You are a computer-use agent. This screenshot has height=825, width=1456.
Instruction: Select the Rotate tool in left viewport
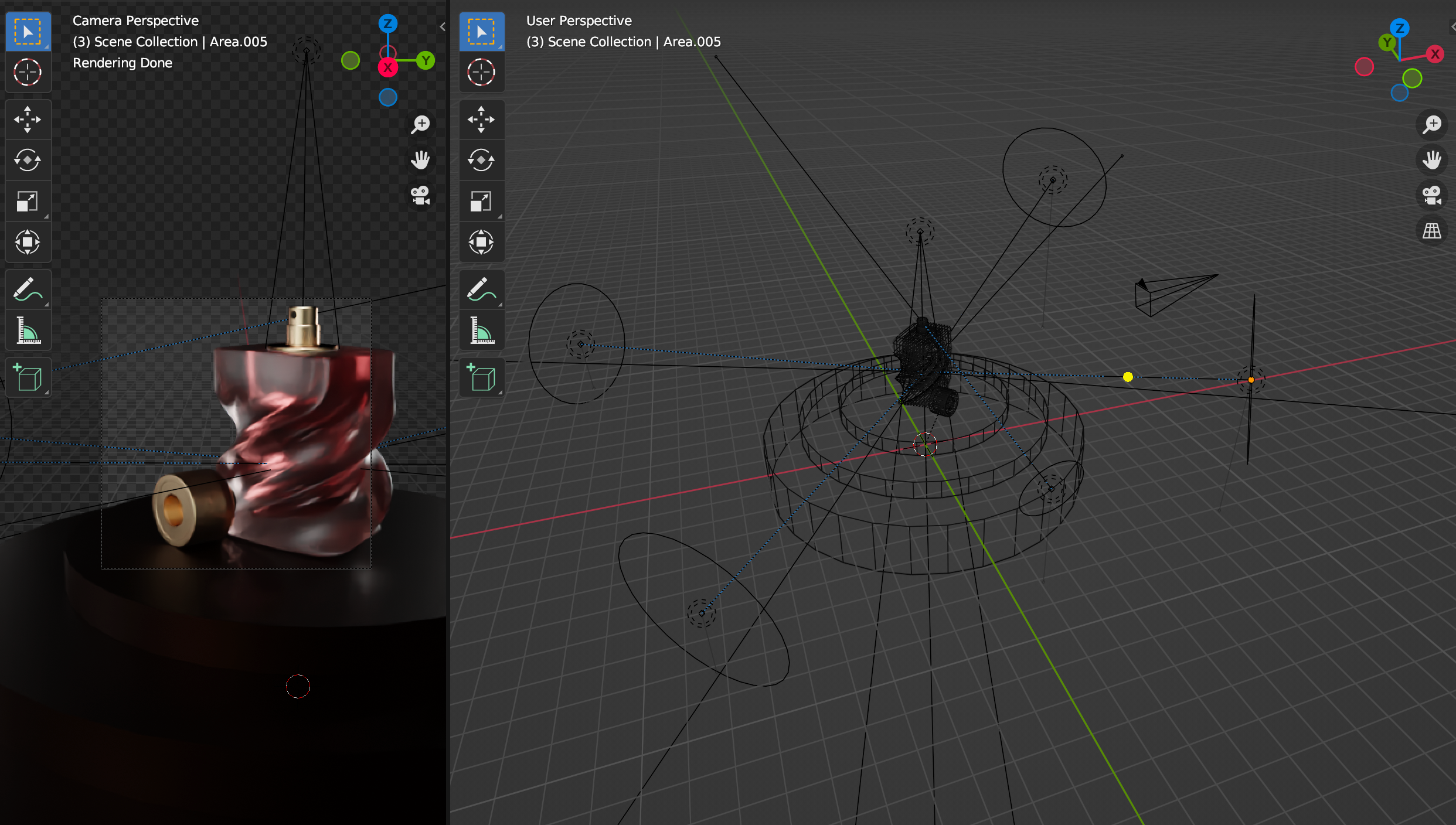pyautogui.click(x=28, y=160)
